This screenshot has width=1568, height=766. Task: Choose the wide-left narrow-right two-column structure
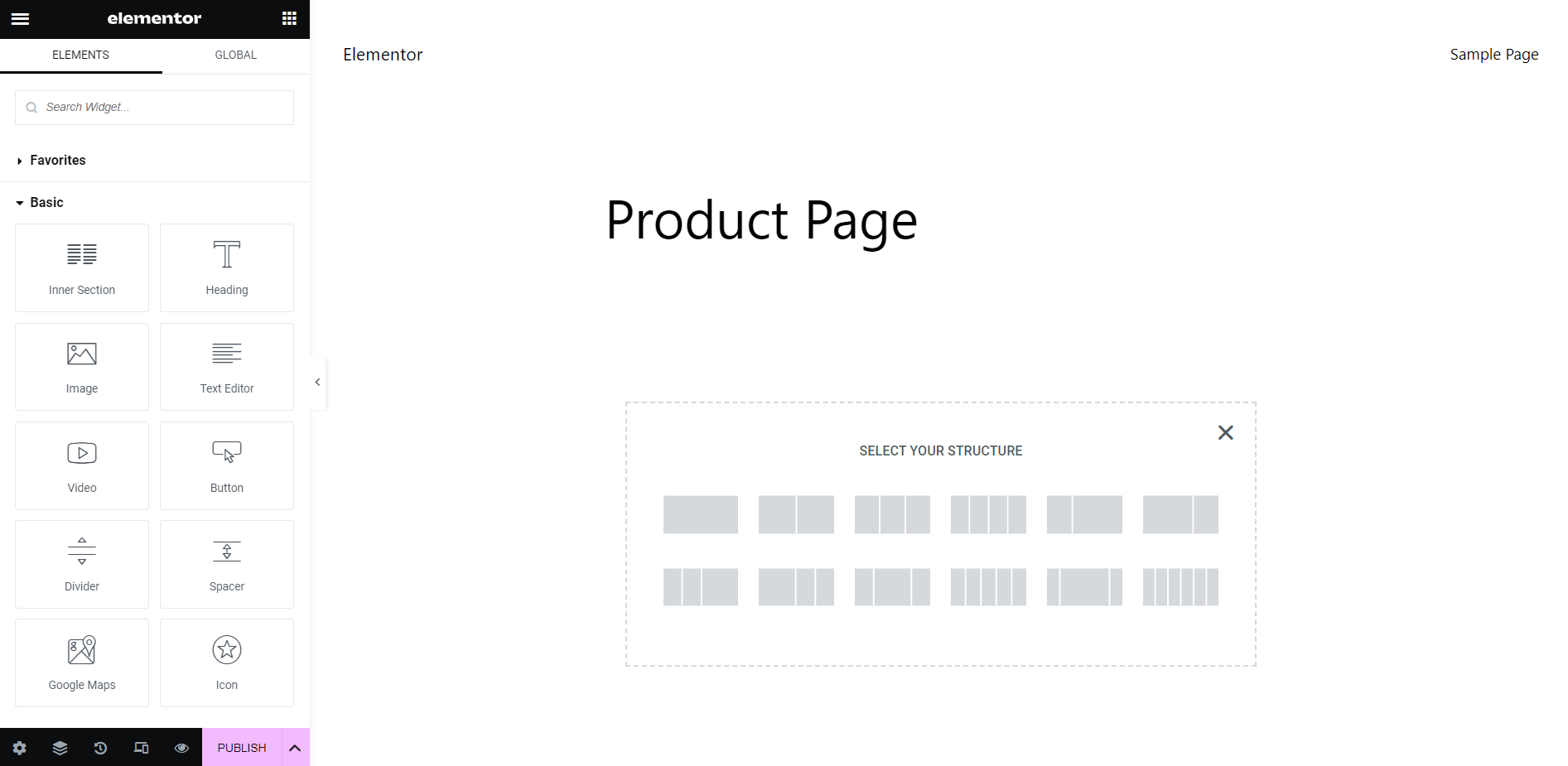1180,515
